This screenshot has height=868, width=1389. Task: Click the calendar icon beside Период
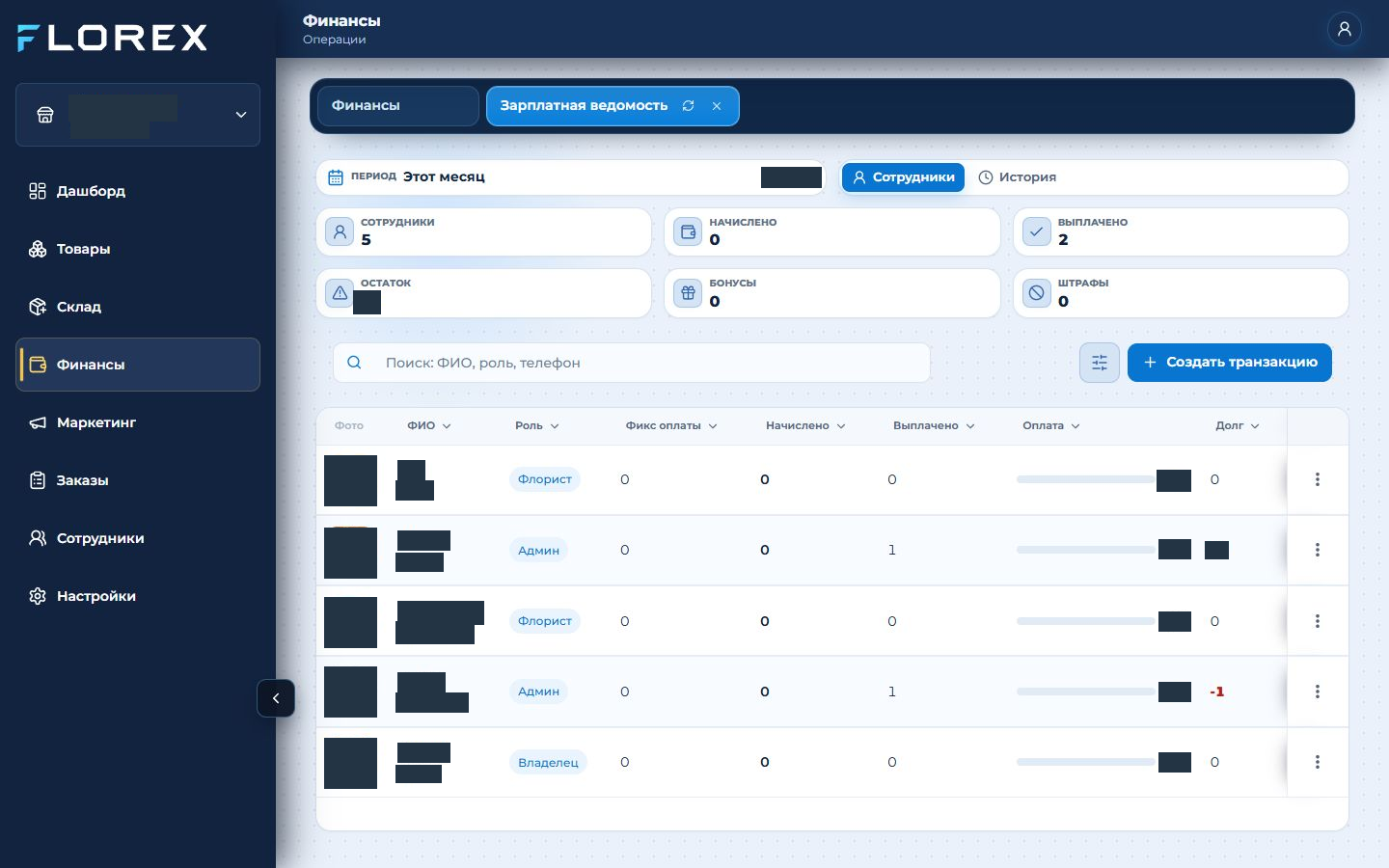336,177
